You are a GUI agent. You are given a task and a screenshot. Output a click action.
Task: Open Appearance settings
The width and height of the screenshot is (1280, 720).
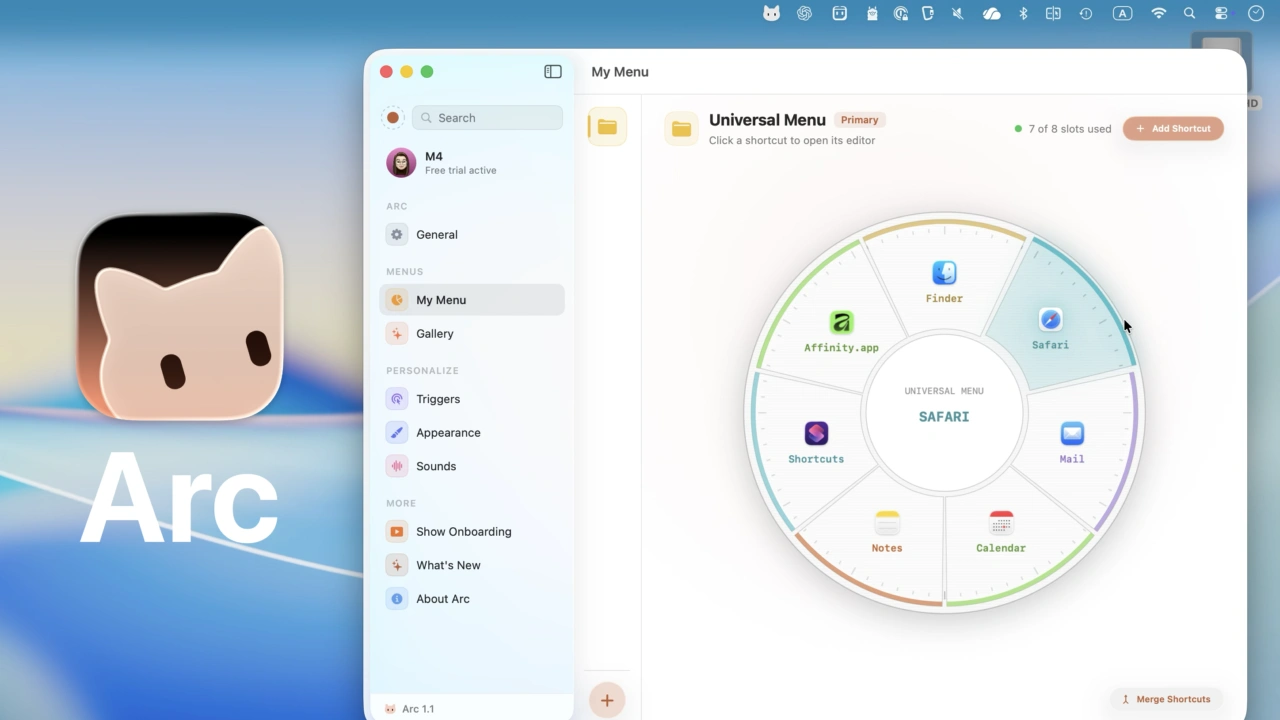[x=472, y=433]
